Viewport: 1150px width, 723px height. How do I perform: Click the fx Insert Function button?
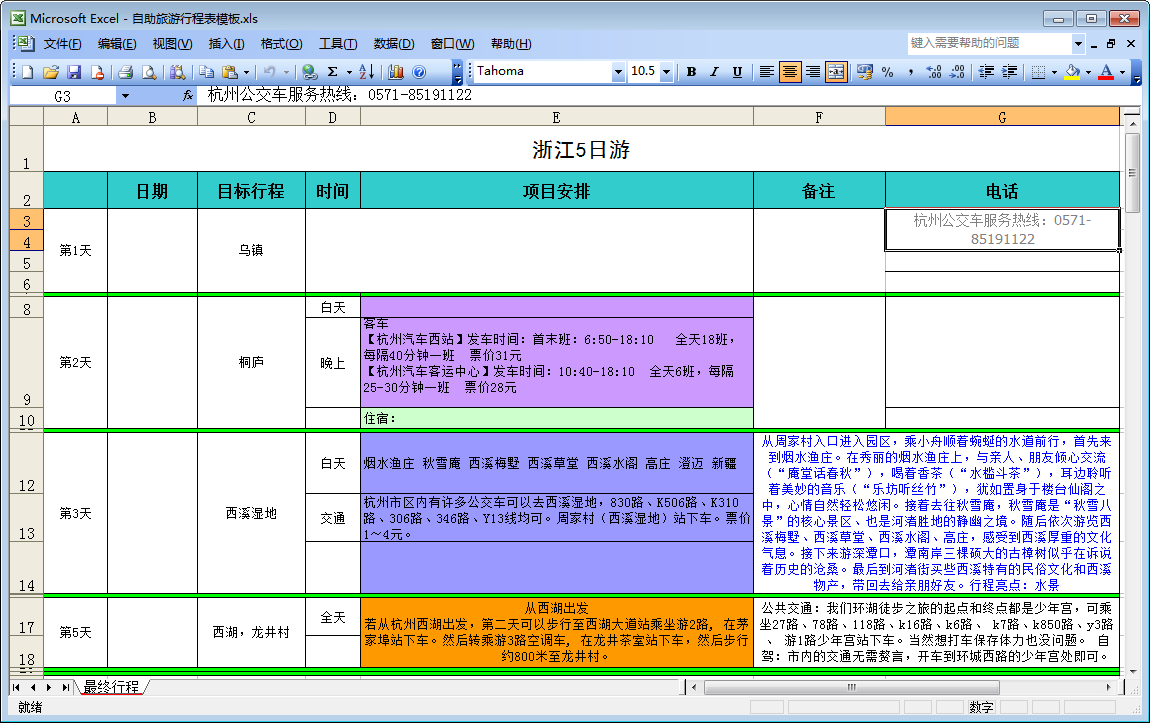188,95
